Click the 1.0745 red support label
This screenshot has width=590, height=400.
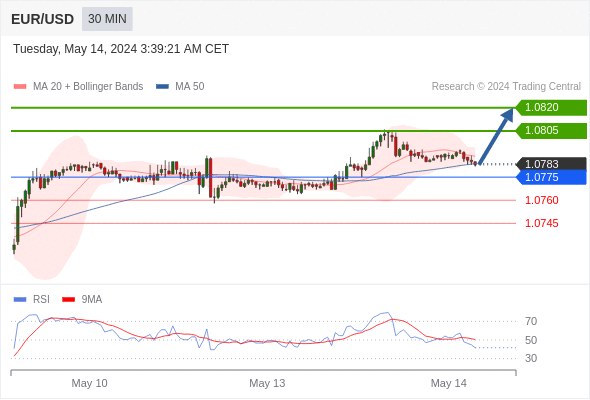pos(541,224)
